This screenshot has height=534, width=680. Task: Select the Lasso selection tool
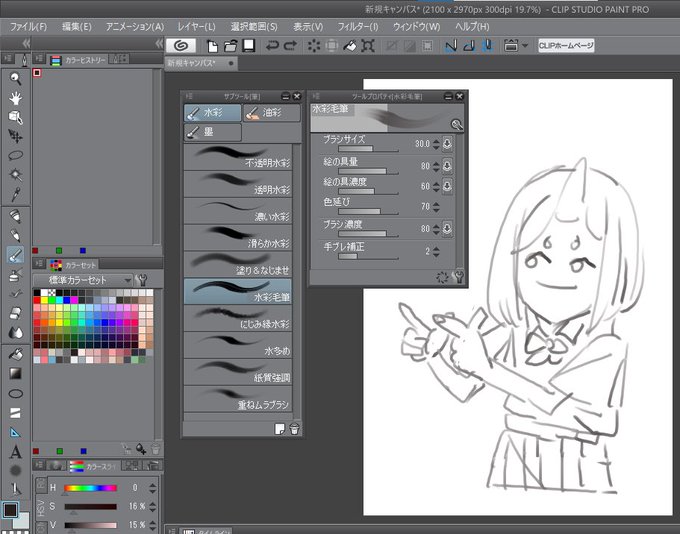coord(16,155)
